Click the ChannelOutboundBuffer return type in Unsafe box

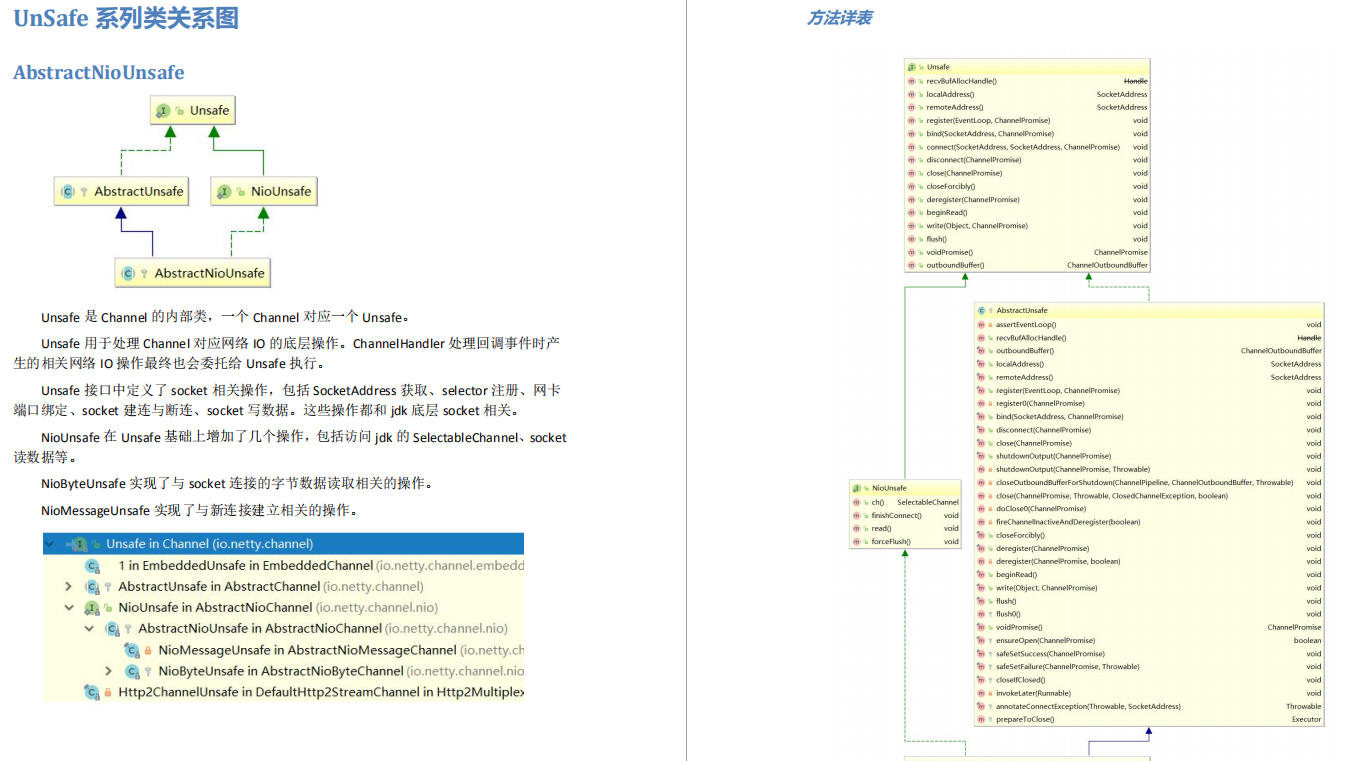pyautogui.click(x=1107, y=265)
